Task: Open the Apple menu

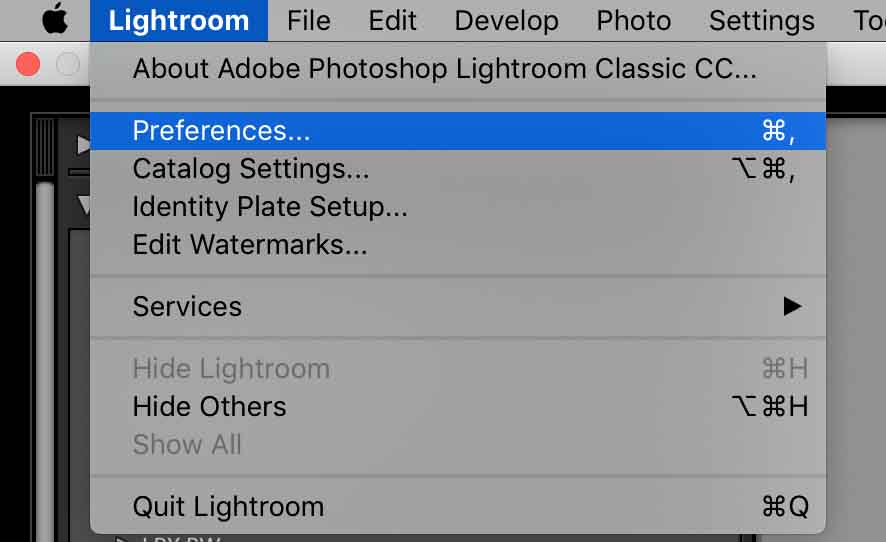Action: tap(55, 20)
